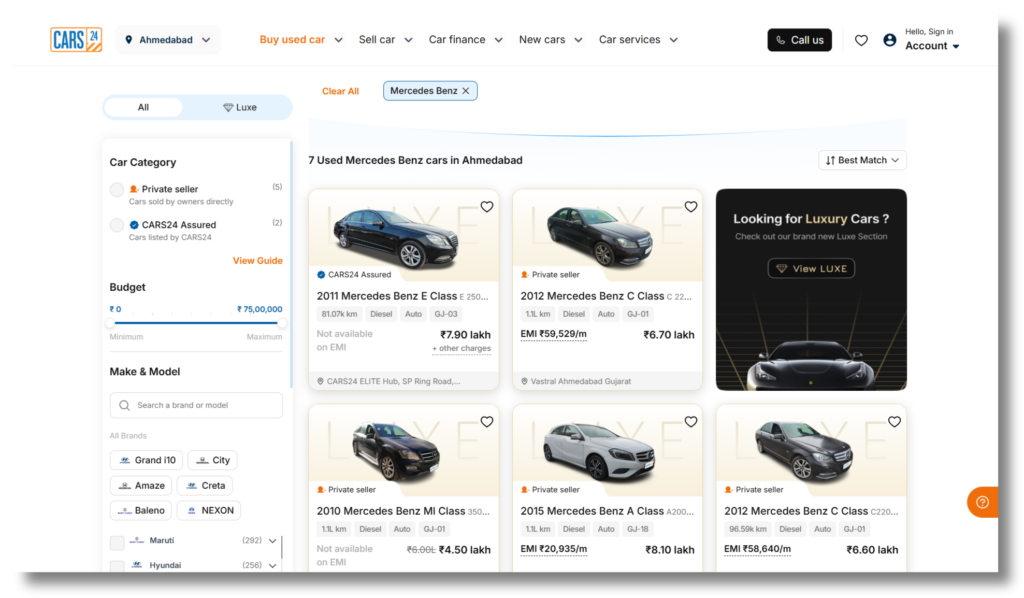
Task: Click the Clear All link
Action: [340, 91]
